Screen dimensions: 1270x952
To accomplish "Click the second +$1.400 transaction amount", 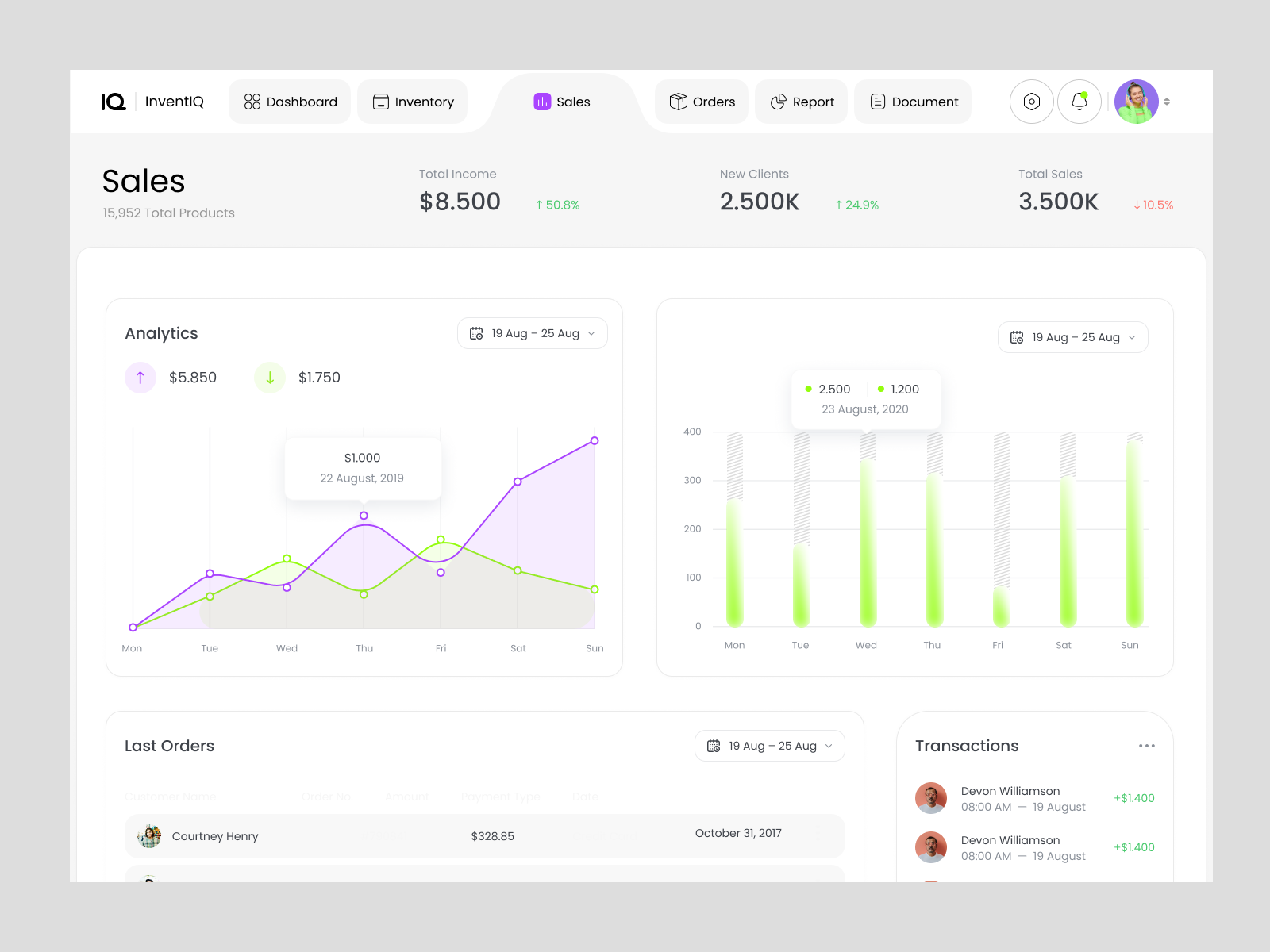I will (1134, 847).
